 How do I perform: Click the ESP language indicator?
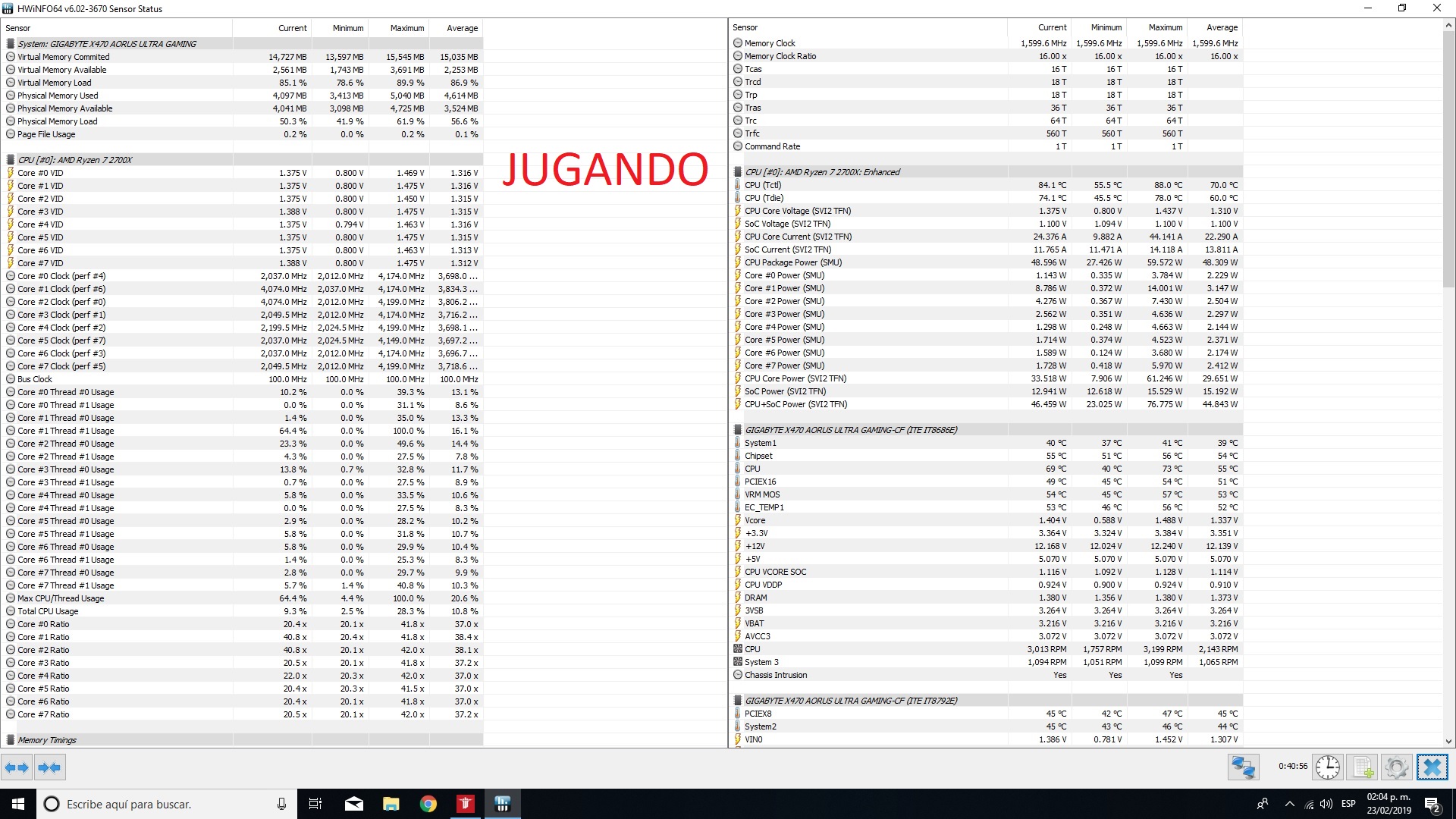1348,804
